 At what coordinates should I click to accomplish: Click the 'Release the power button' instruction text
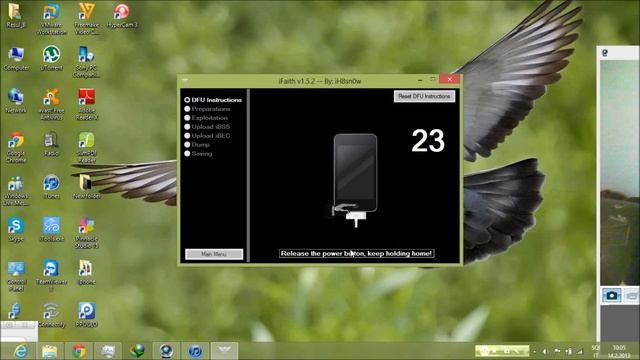[356, 253]
